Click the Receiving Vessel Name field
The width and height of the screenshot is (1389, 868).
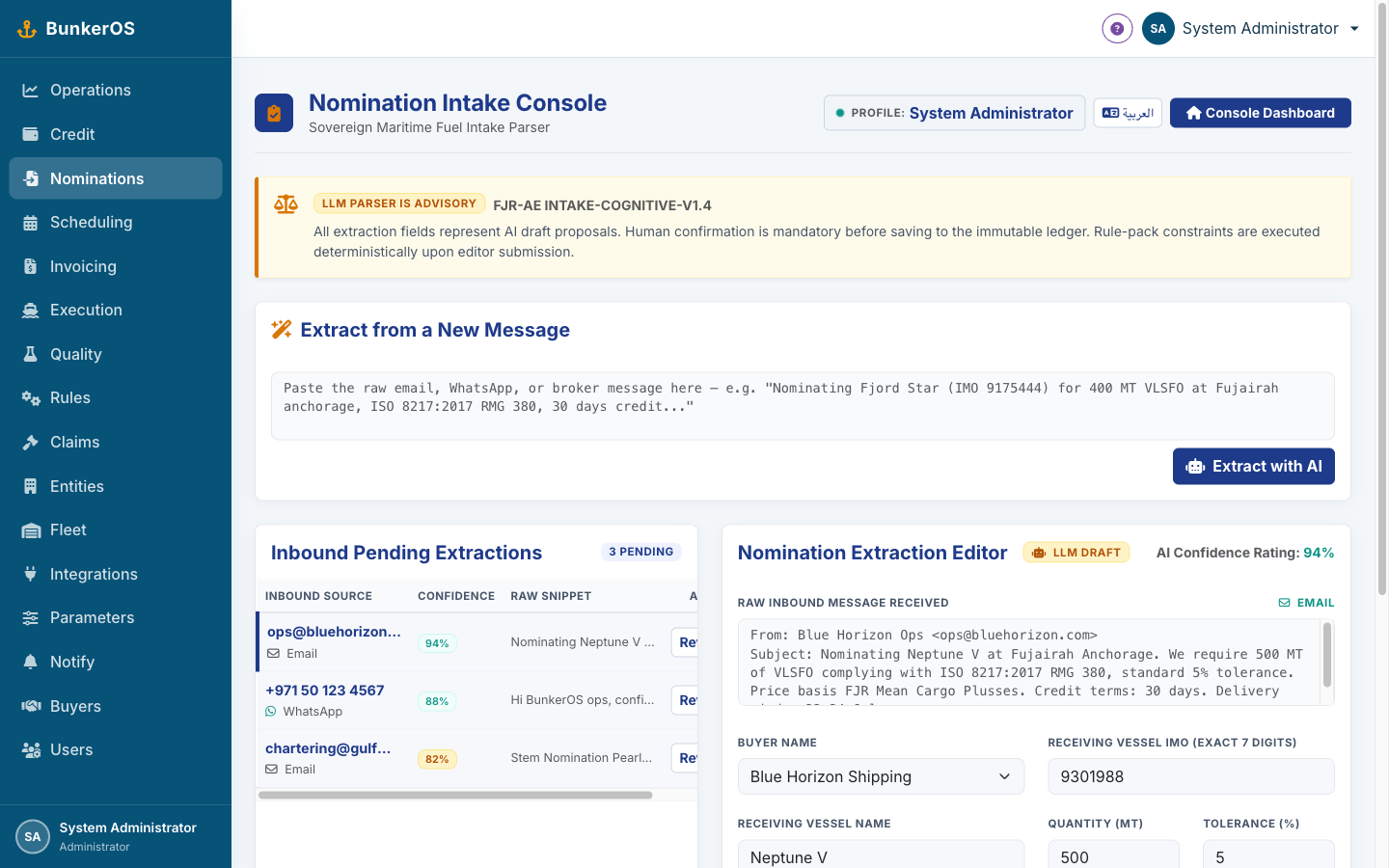pyautogui.click(x=881, y=856)
